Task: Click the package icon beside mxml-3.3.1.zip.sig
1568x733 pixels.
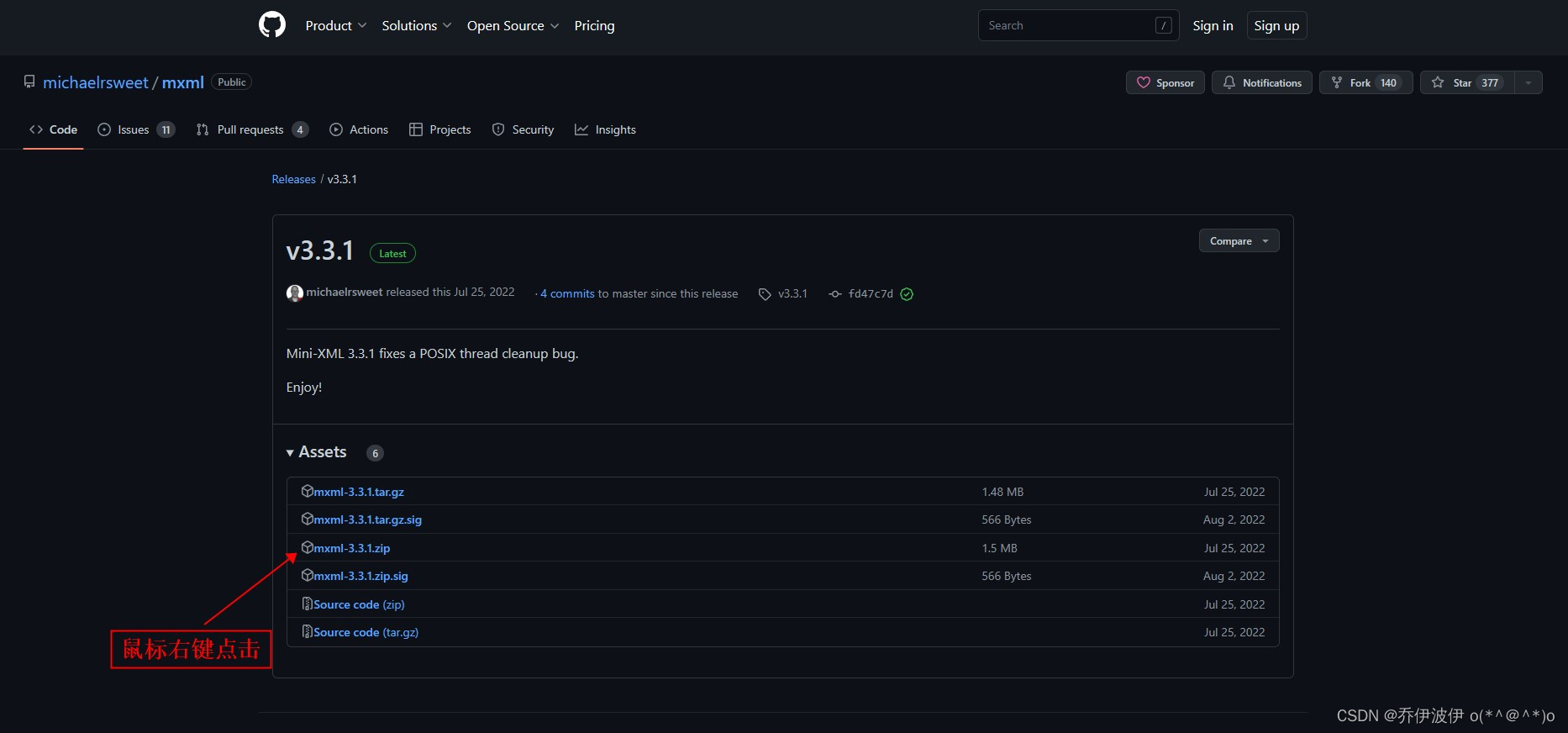Action: coord(308,575)
